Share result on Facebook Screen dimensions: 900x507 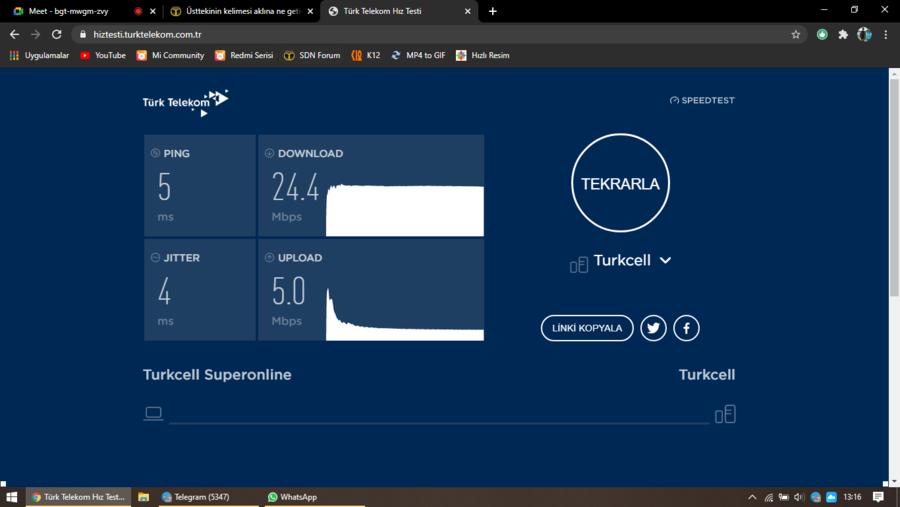pyautogui.click(x=686, y=328)
